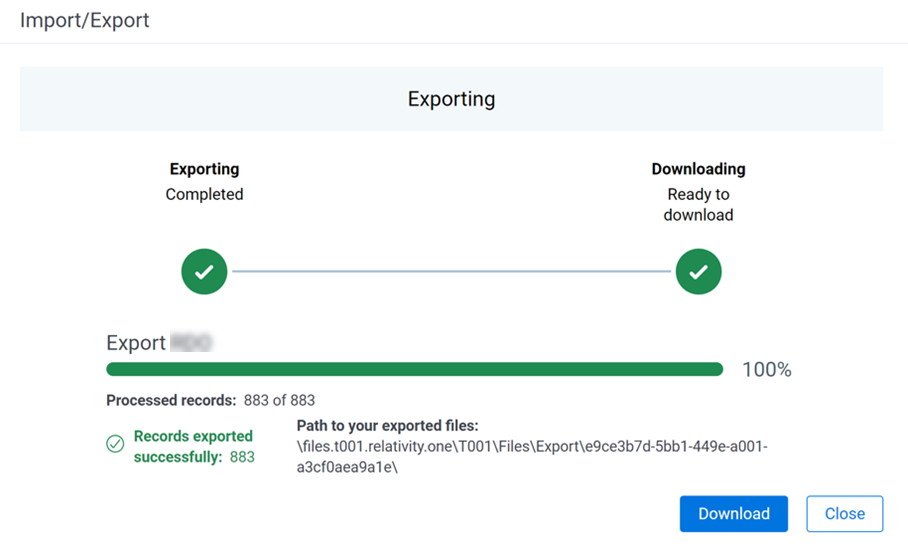The image size is (908, 552).
Task: Close the export dialog with Close button
Action: (x=844, y=514)
